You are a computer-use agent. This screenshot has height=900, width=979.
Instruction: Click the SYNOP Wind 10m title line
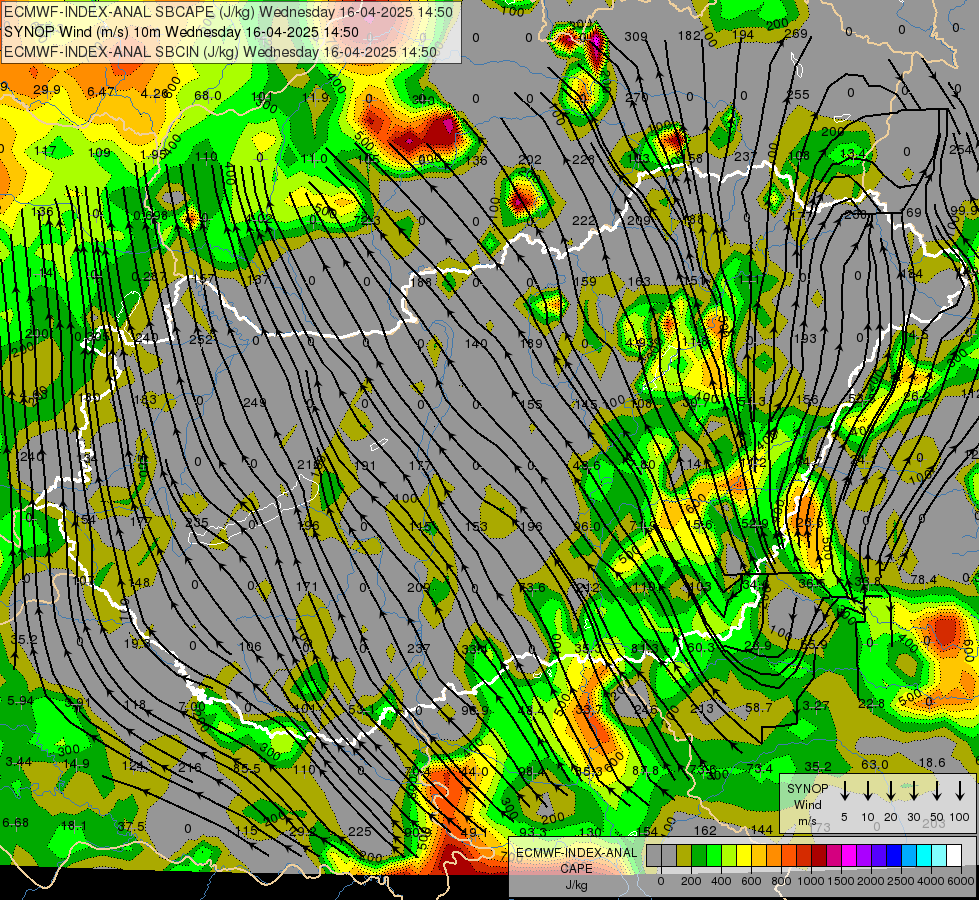pos(181,32)
